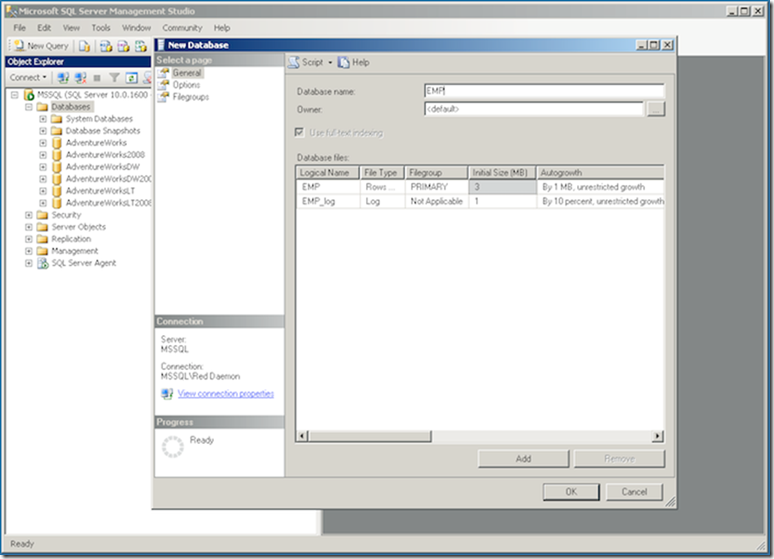The image size is (774, 559).
Task: Collapse the Databases folder node
Action: (29, 107)
